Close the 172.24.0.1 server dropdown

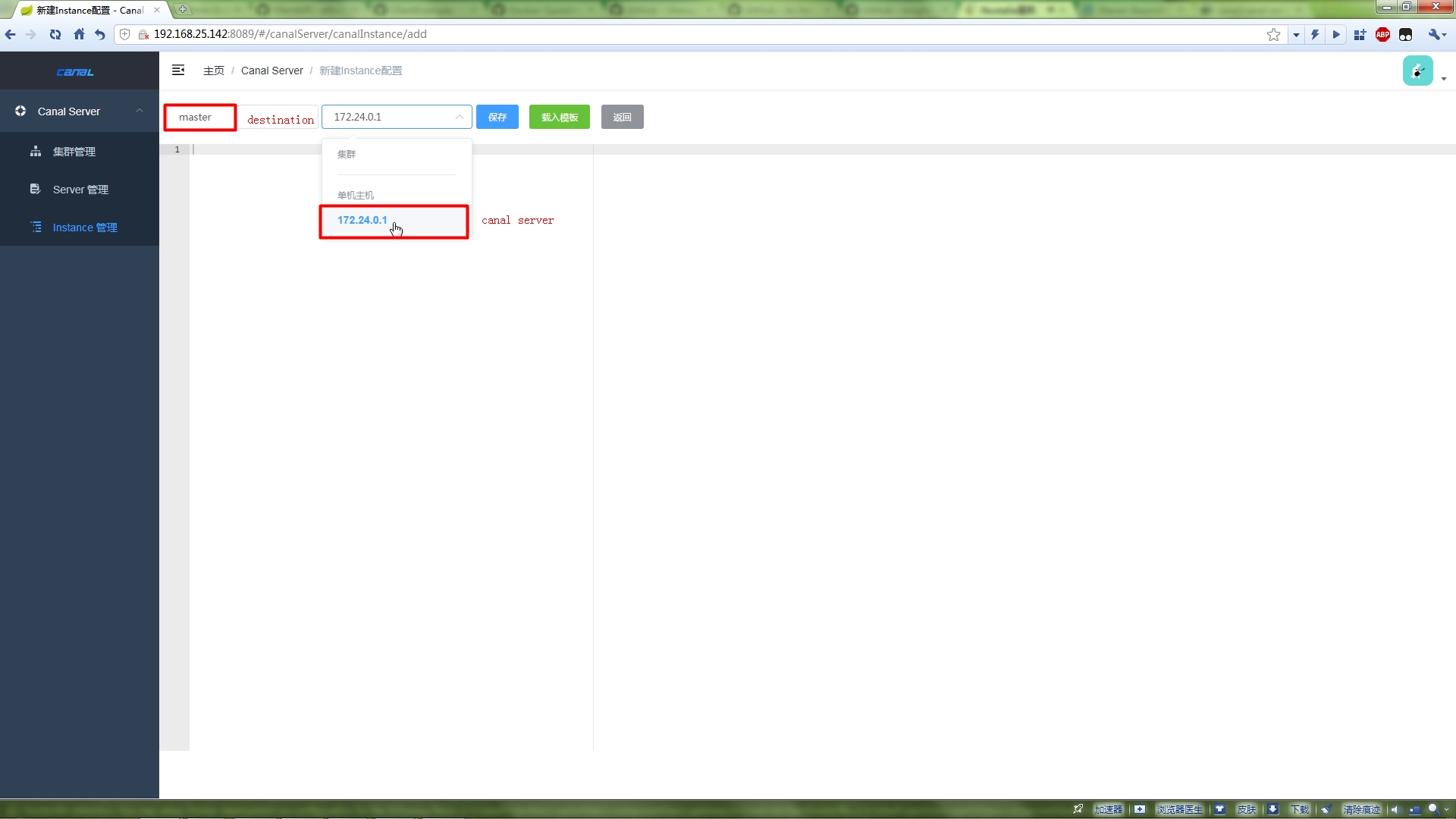click(459, 117)
